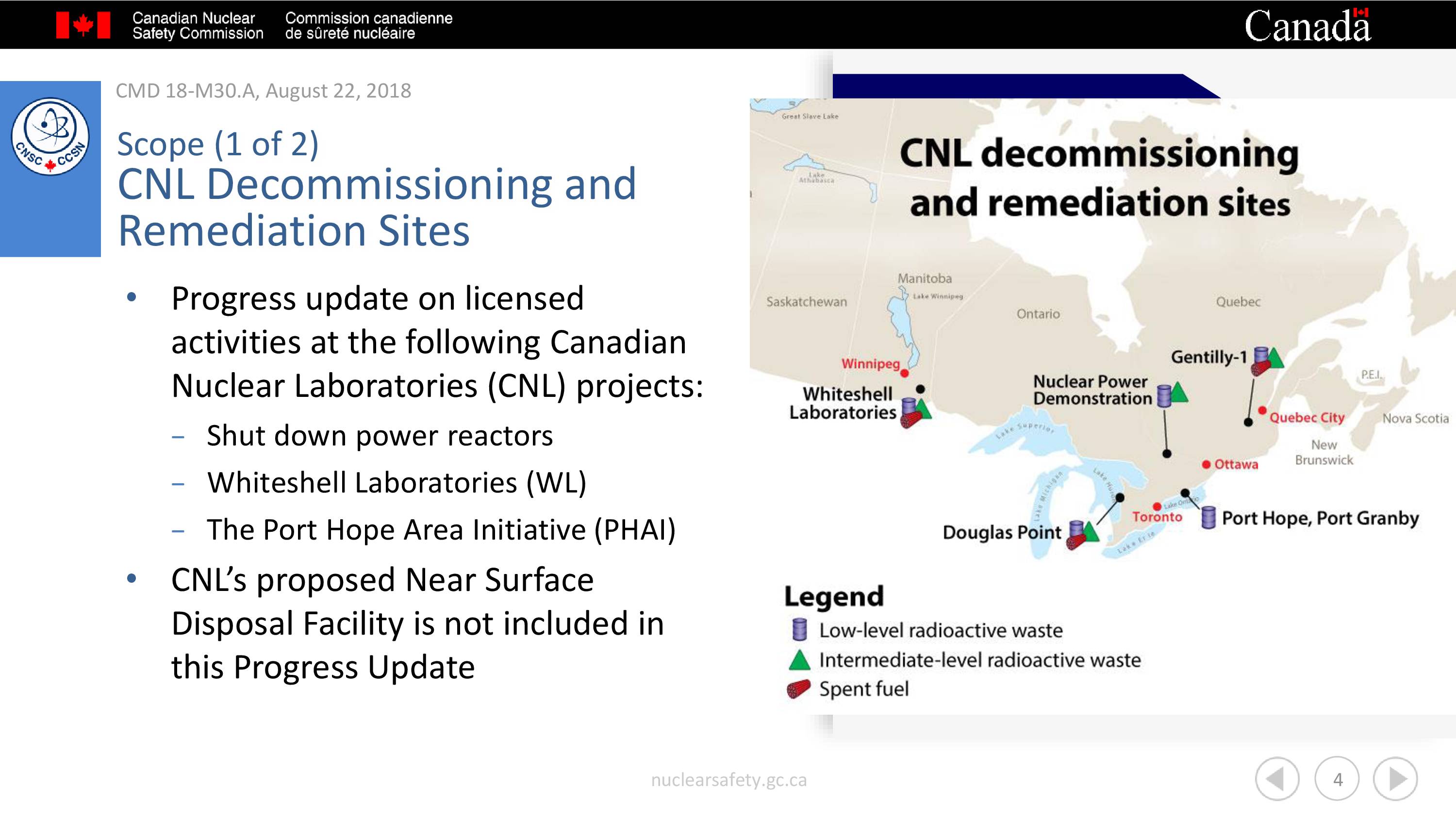Image resolution: width=1456 pixels, height=819 pixels.
Task: Open the nuclearsafety.gc.ca link
Action: [x=728, y=780]
